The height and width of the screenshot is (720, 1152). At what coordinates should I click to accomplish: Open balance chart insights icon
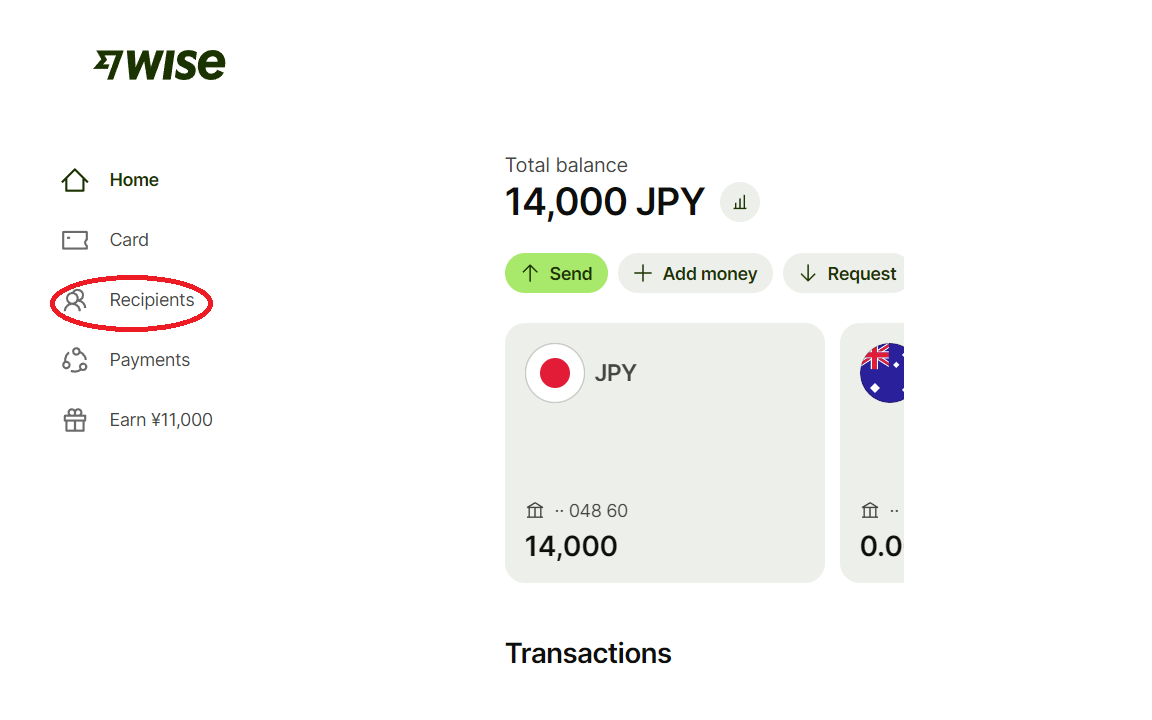[x=740, y=202]
